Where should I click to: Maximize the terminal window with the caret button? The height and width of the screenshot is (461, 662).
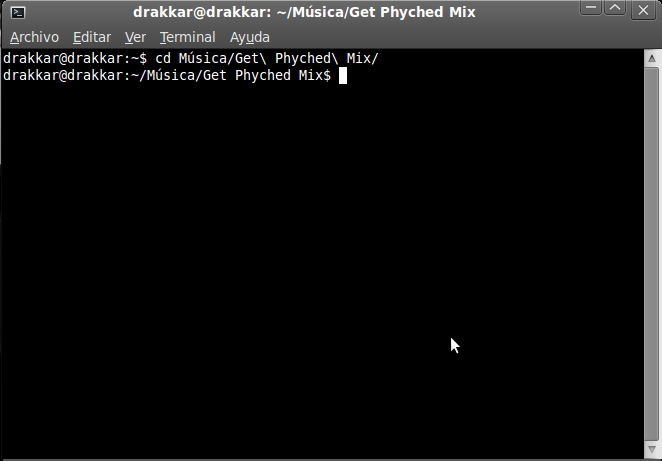point(615,8)
